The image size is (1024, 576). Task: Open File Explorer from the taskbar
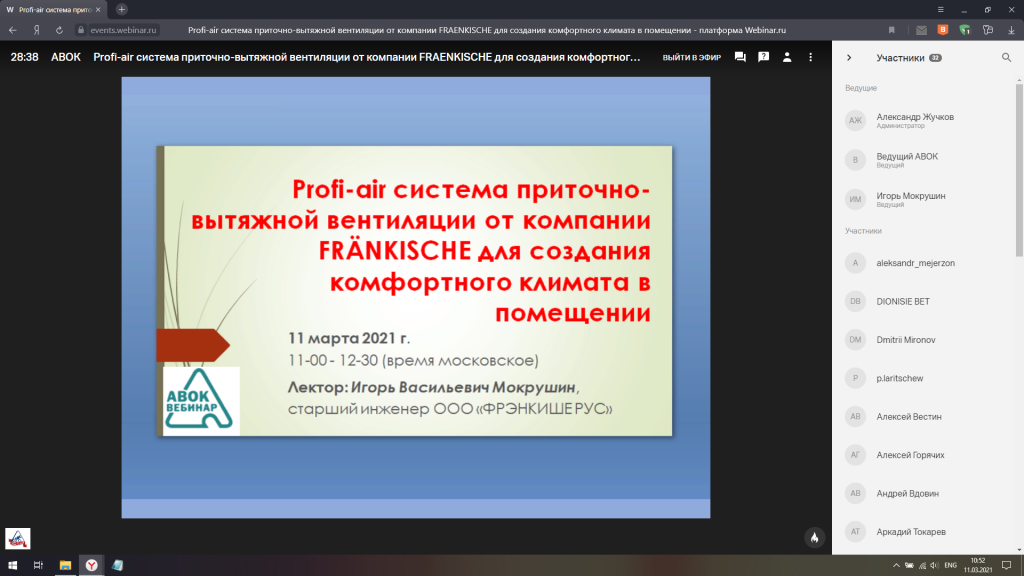coord(65,565)
